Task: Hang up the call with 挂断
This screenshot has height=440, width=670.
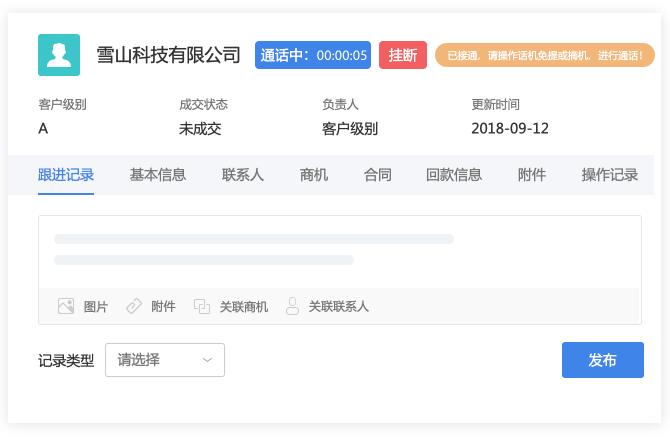Action: coord(403,55)
